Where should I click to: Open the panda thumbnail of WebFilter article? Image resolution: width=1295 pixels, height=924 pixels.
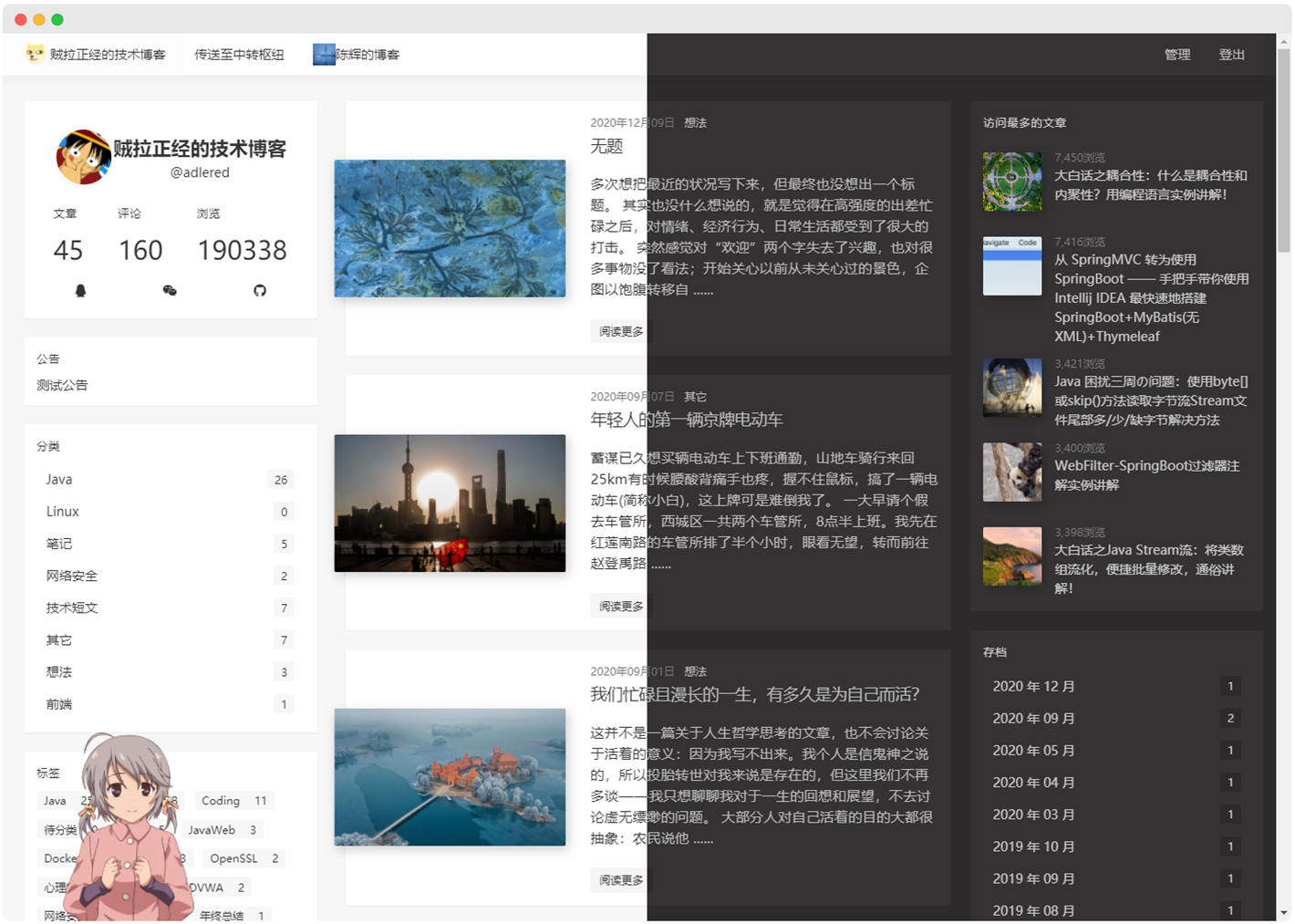click(x=1012, y=472)
